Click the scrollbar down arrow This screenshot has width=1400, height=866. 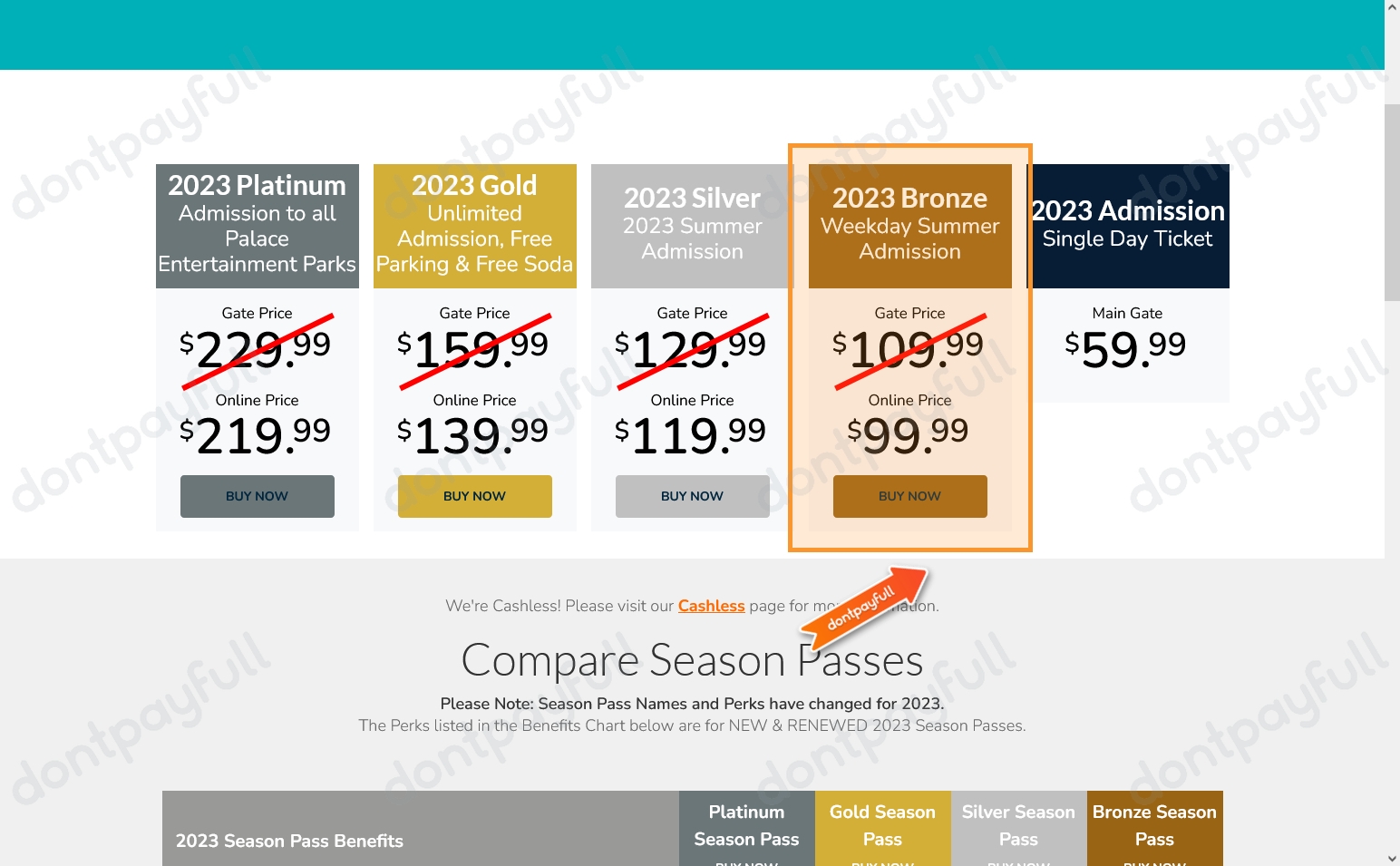1392,858
